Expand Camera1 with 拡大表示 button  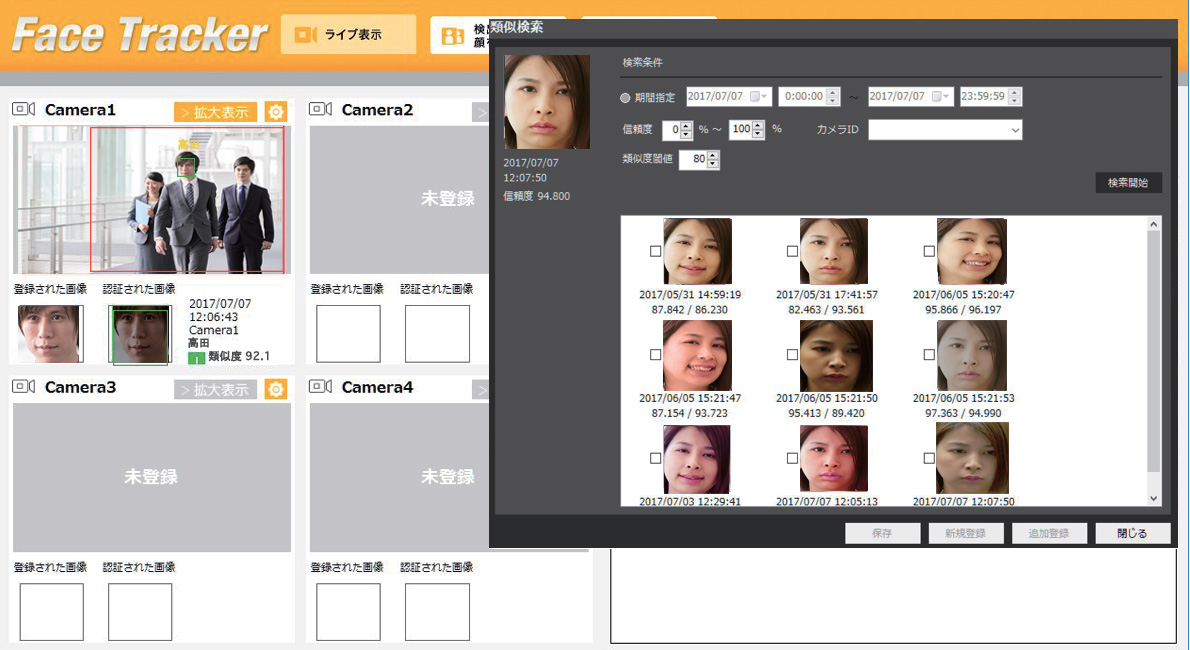coord(216,112)
